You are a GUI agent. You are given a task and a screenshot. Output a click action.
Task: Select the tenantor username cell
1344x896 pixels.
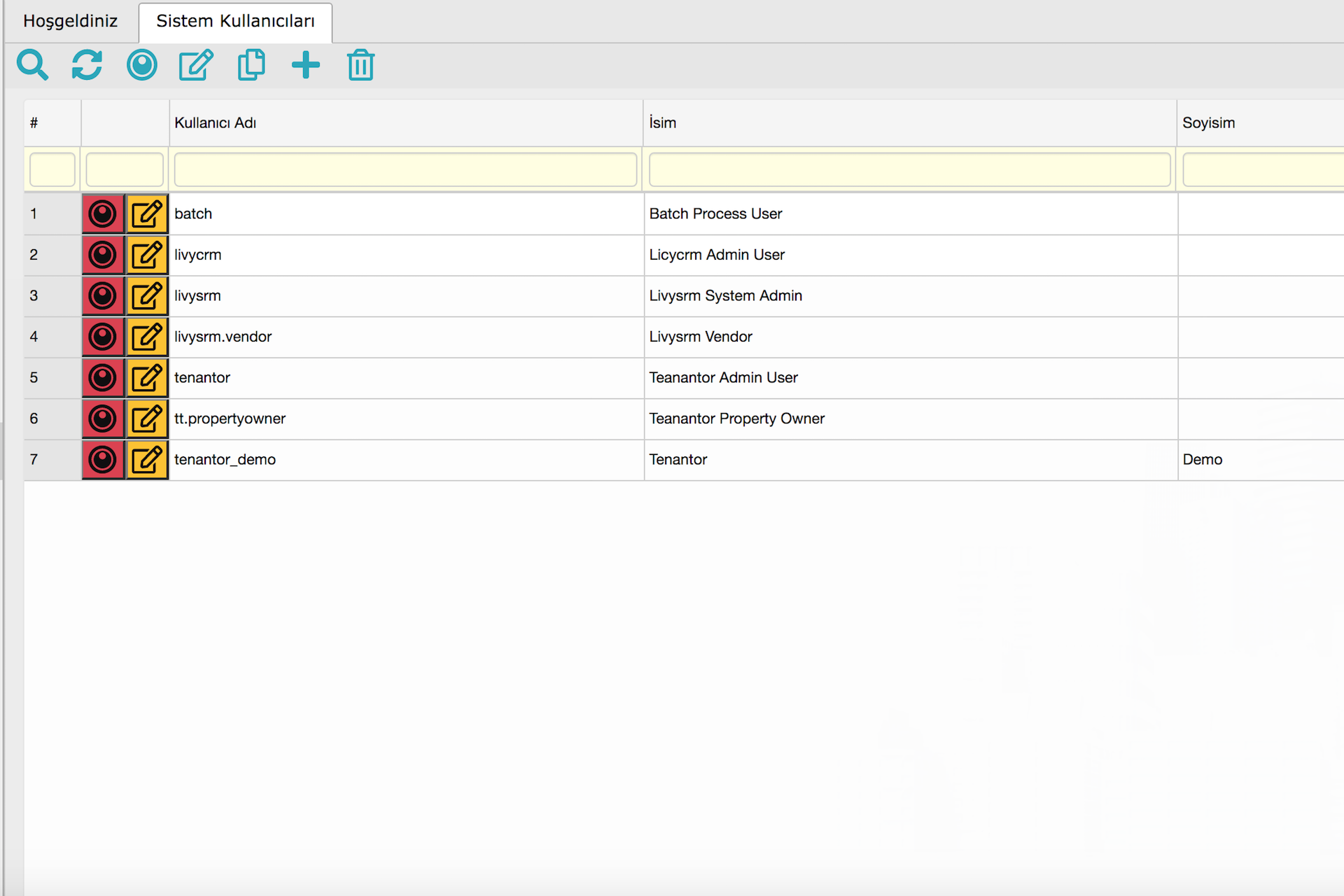coord(202,378)
